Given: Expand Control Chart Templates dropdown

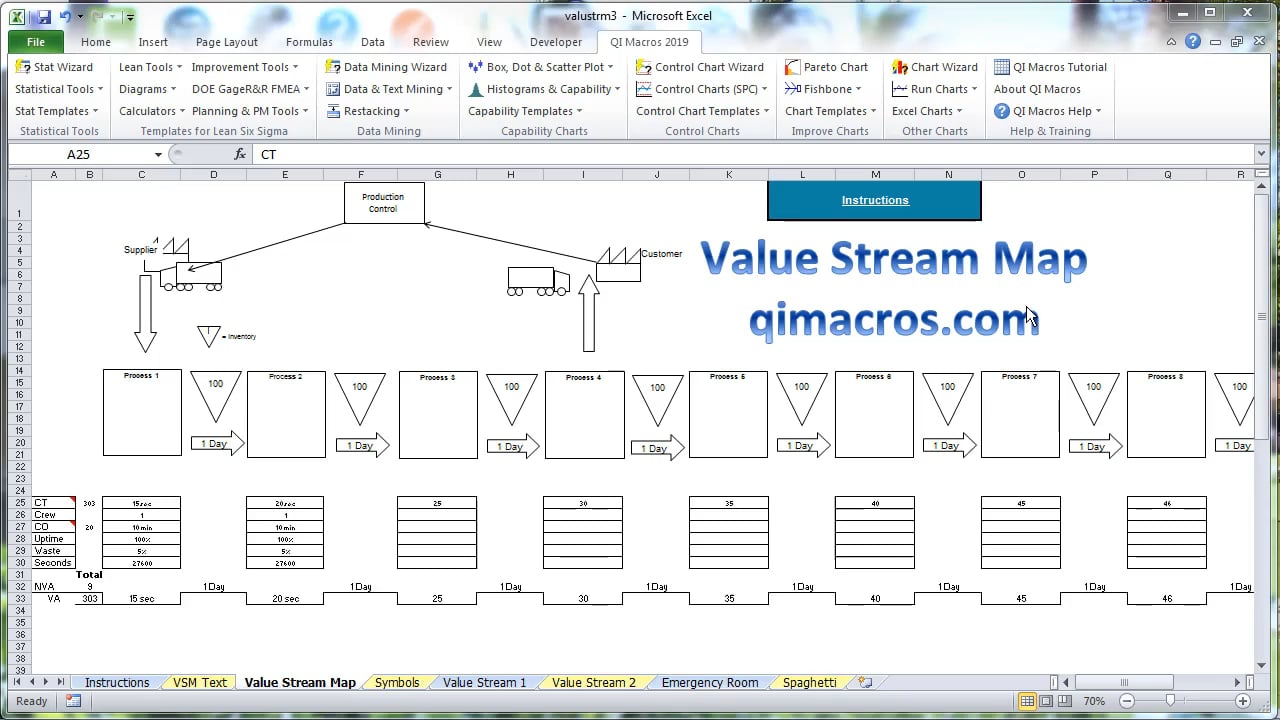Looking at the screenshot, I should [703, 111].
